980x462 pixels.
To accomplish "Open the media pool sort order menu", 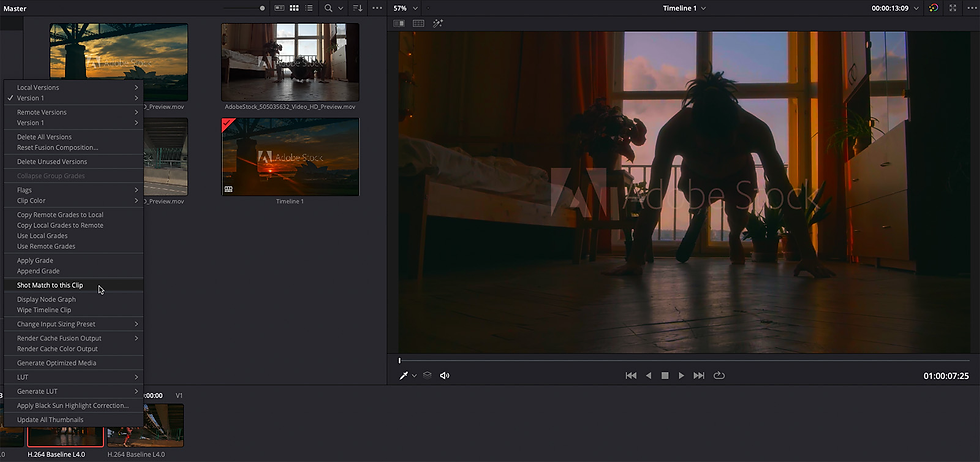I will point(358,8).
